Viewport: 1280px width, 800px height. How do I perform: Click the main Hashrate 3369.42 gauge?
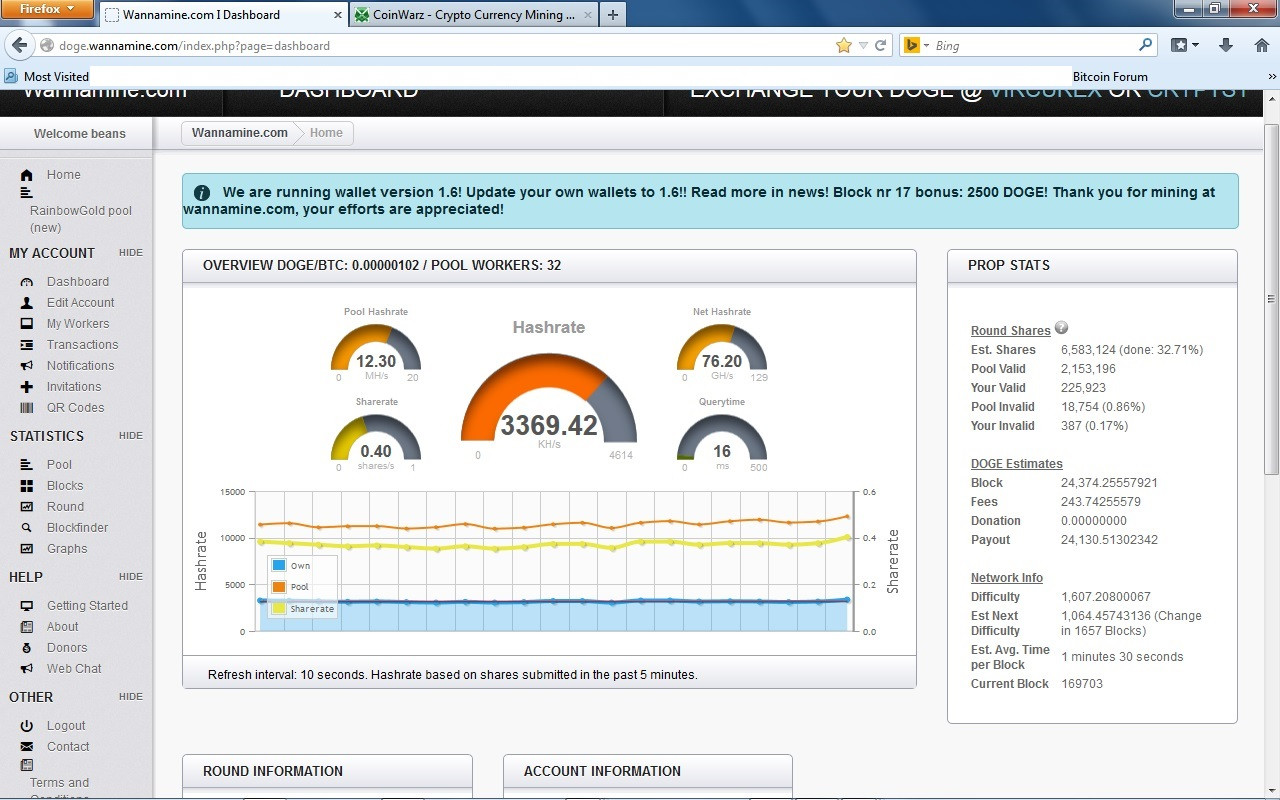(x=548, y=397)
